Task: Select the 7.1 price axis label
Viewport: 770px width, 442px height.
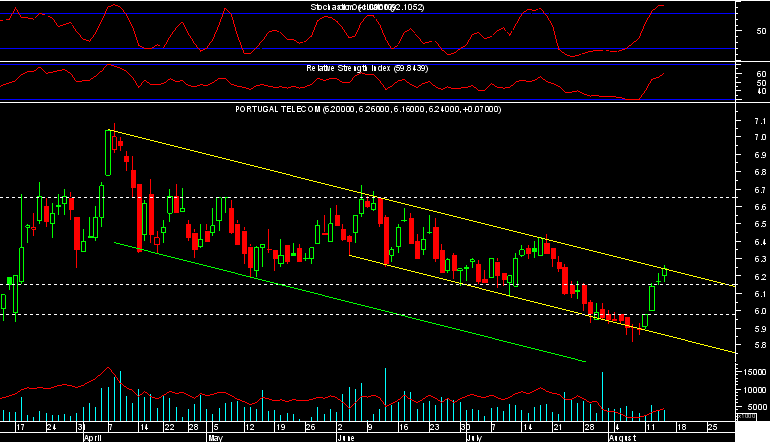Action: (760, 121)
